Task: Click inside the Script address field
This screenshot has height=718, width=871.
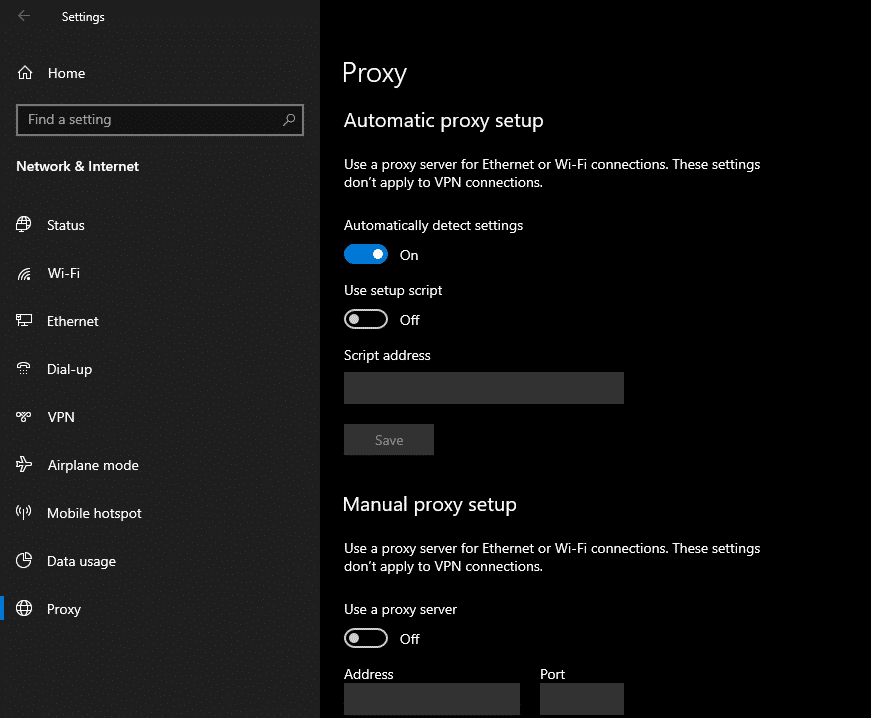Action: click(483, 388)
